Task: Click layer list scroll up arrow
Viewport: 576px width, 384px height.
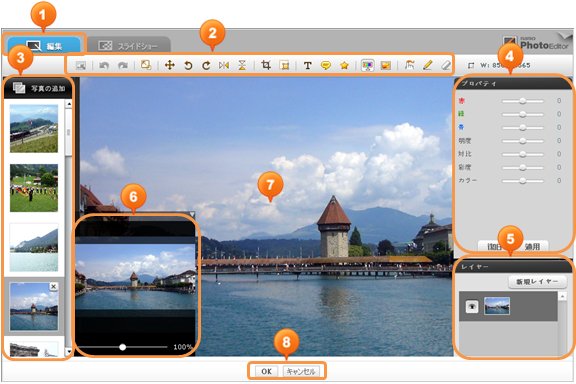Action: tap(562, 296)
